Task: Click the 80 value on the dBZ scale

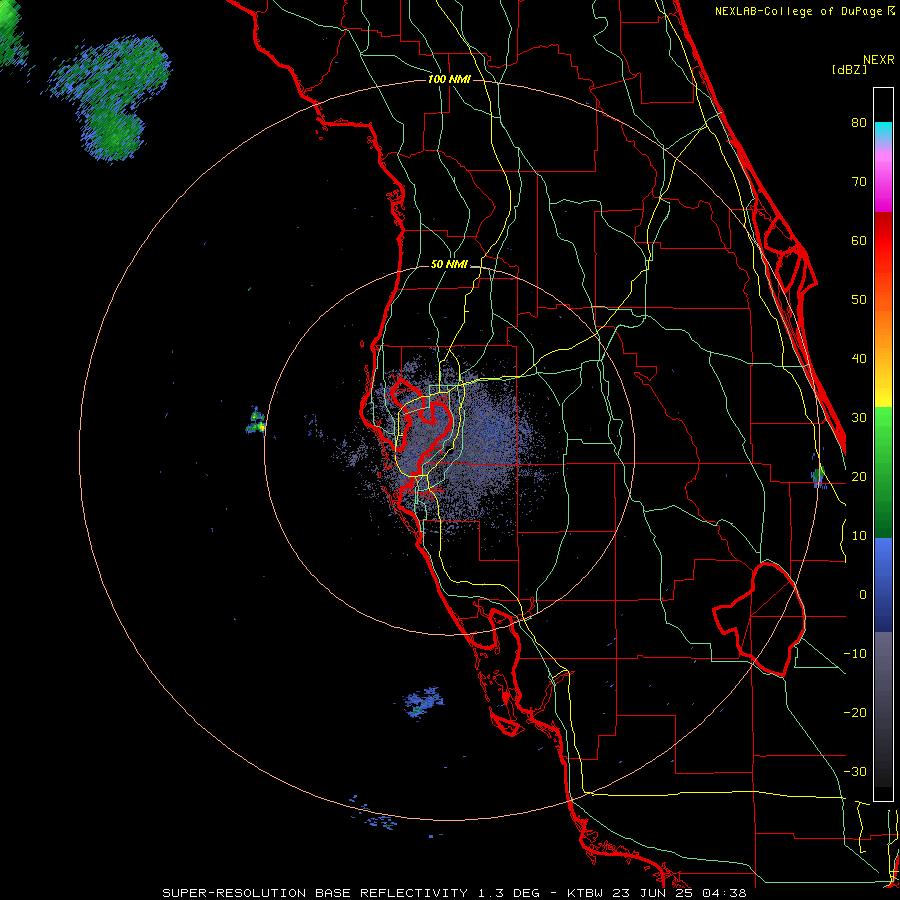Action: pos(859,123)
